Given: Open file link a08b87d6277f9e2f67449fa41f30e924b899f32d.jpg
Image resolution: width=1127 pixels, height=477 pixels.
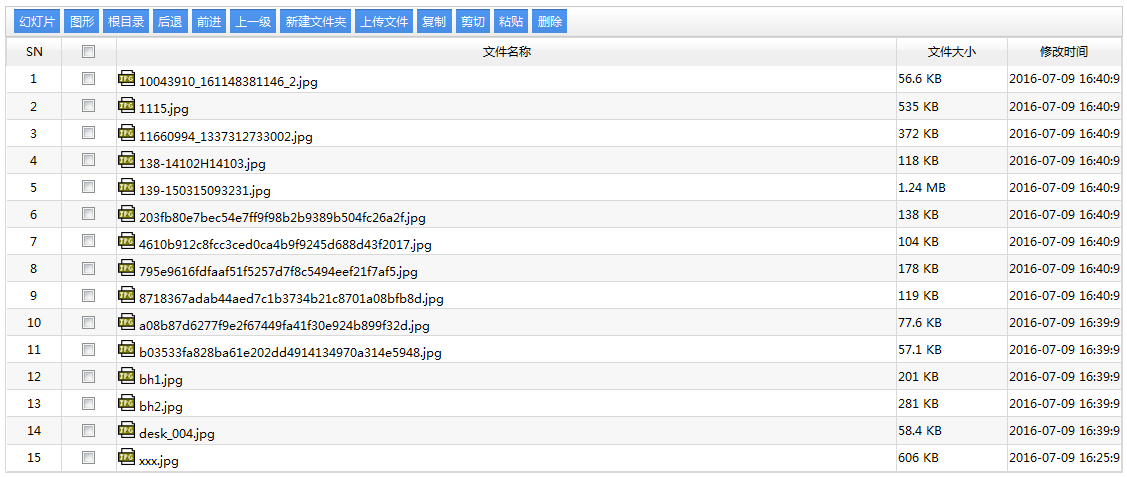Looking at the screenshot, I should (284, 326).
